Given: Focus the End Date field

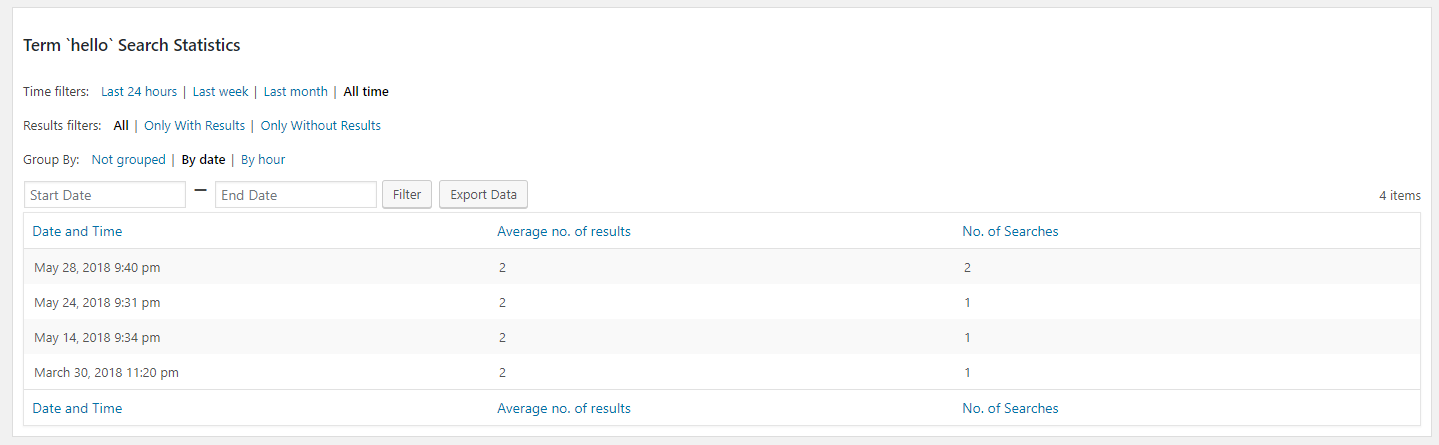Looking at the screenshot, I should click(x=296, y=195).
